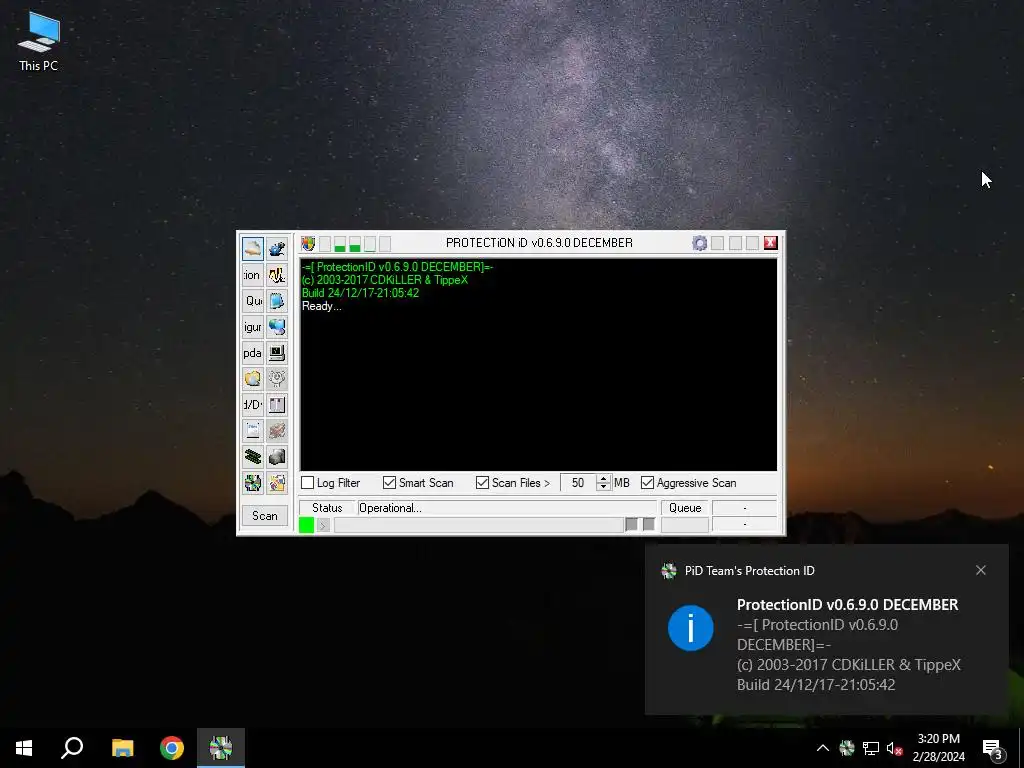The image size is (1024, 768).
Task: Click the Protection ID taskbar button
Action: tap(221, 748)
